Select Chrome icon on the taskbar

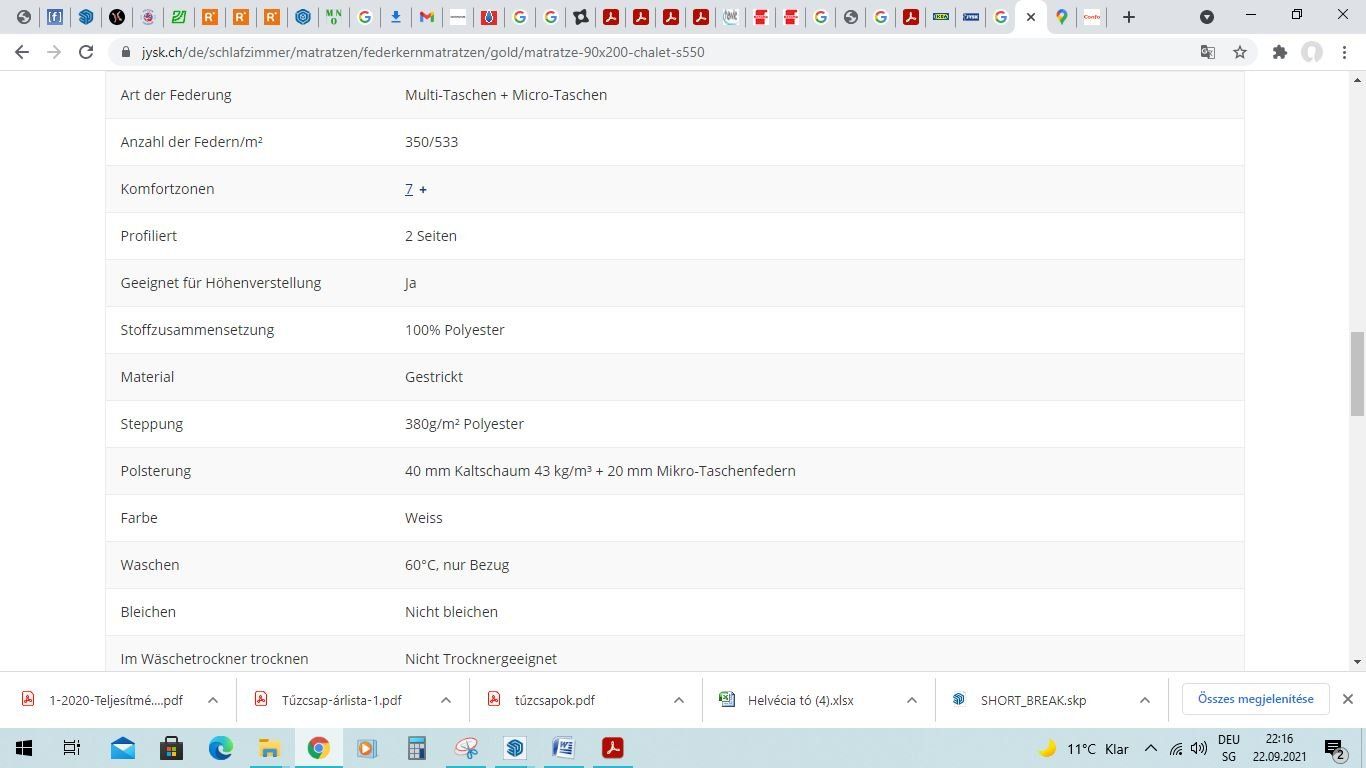[319, 748]
